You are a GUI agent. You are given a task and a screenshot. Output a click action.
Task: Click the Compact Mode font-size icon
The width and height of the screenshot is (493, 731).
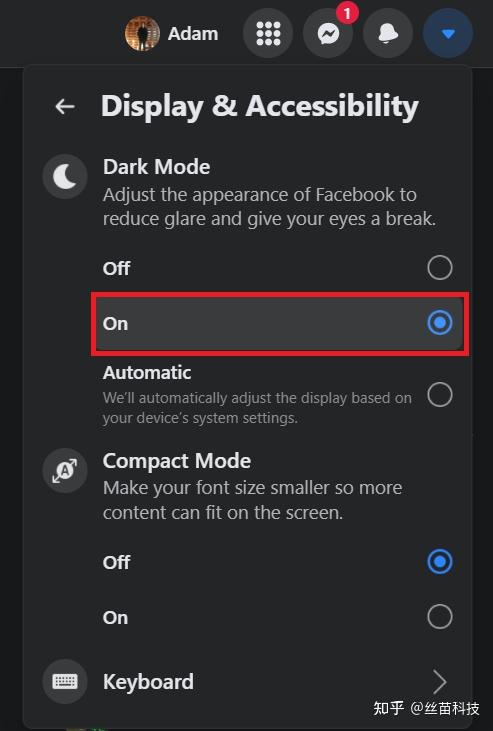(65, 470)
